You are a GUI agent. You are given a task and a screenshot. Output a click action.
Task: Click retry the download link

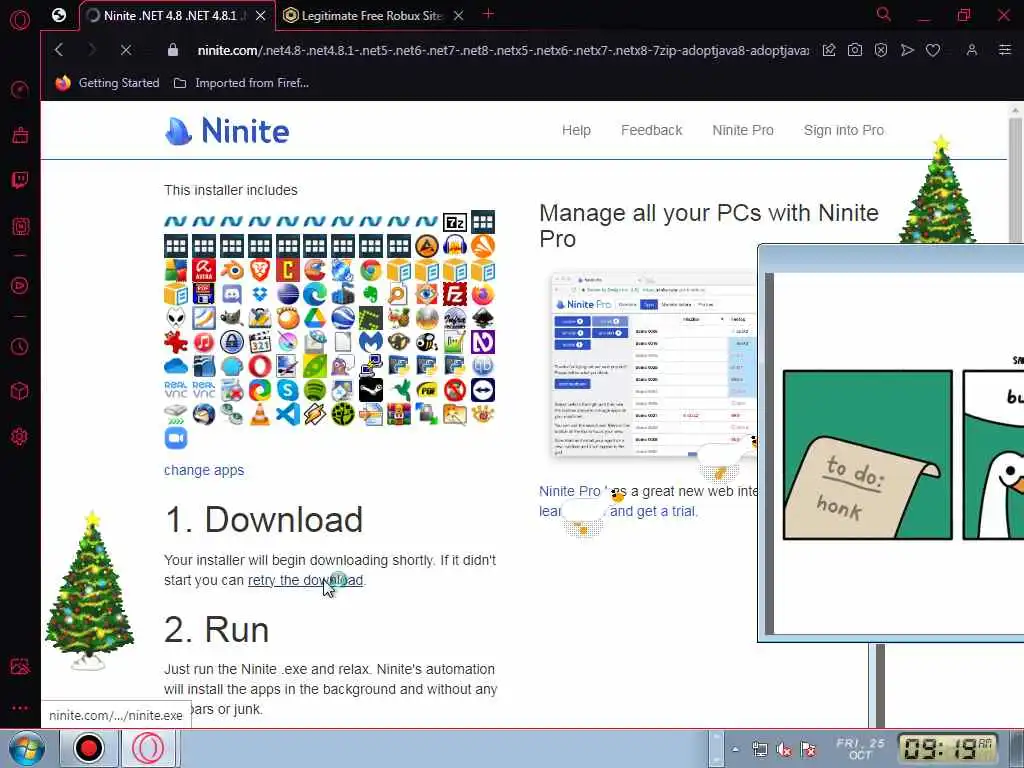tap(305, 580)
